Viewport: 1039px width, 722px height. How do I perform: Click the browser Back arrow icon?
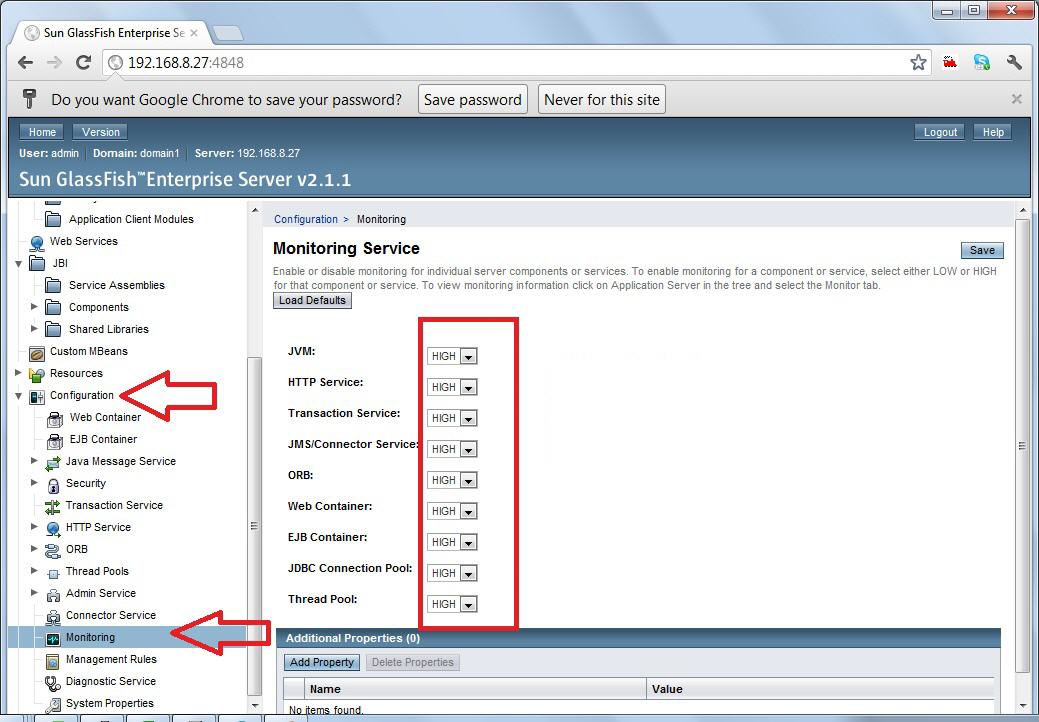[x=25, y=62]
